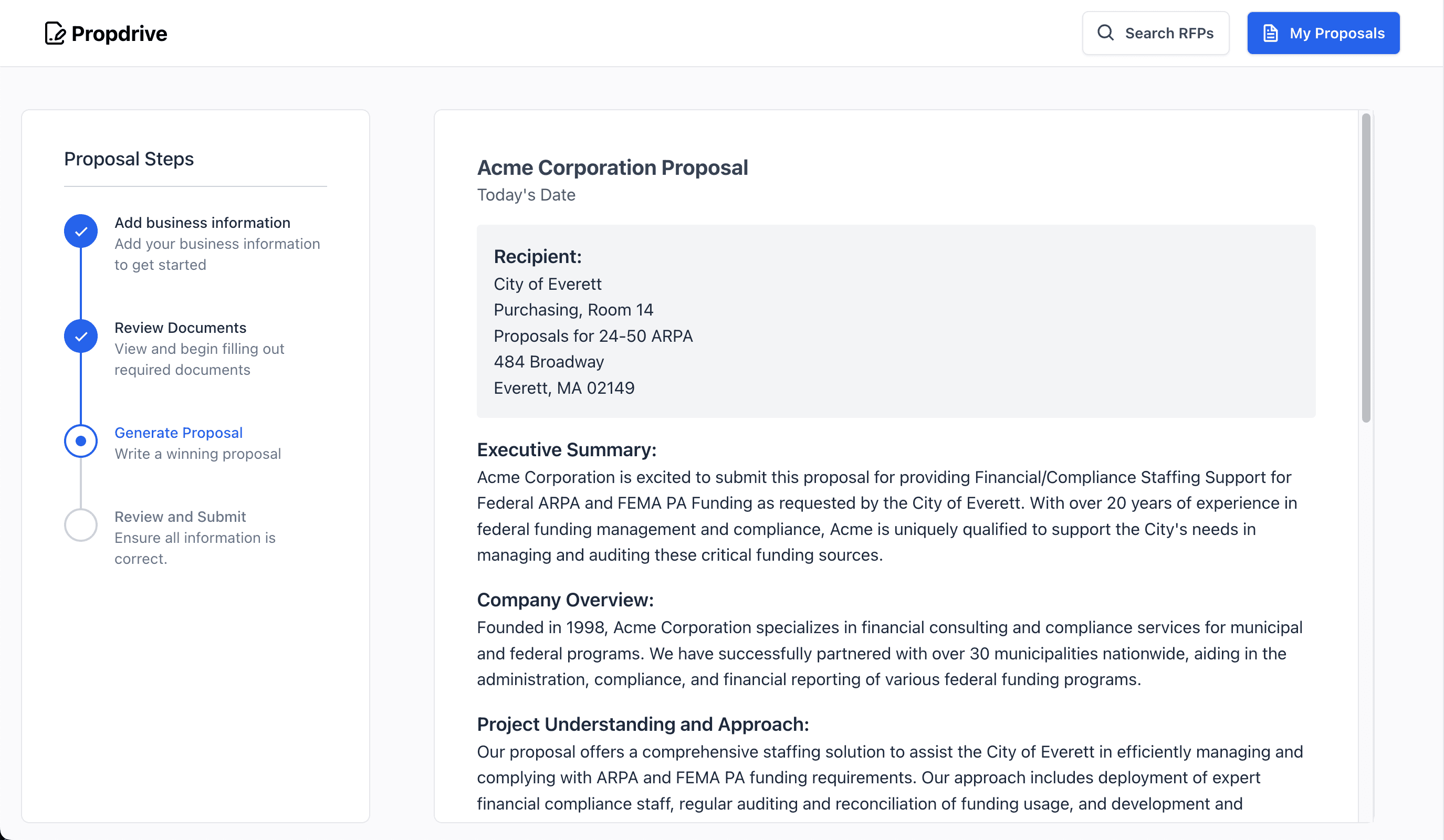Open My Proposals
Viewport: 1444px width, 840px height.
click(x=1323, y=33)
